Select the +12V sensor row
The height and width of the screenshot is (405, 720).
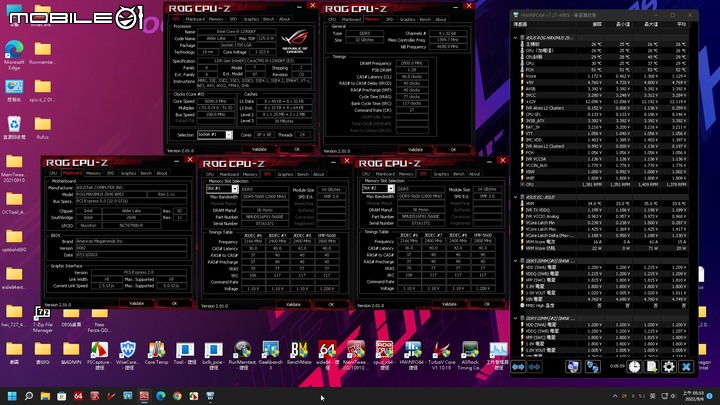(x=603, y=101)
